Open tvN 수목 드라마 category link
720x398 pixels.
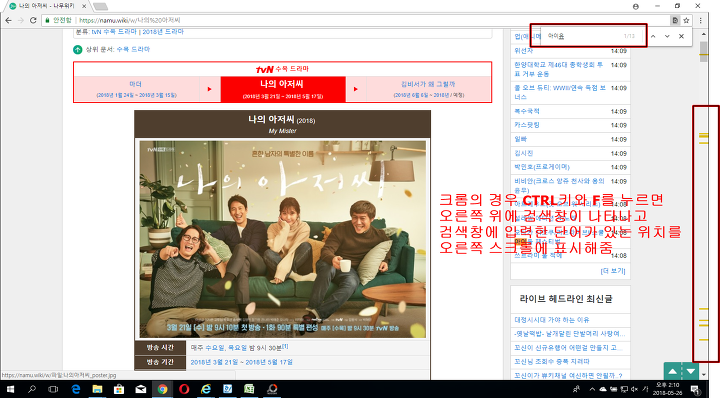tap(114, 32)
